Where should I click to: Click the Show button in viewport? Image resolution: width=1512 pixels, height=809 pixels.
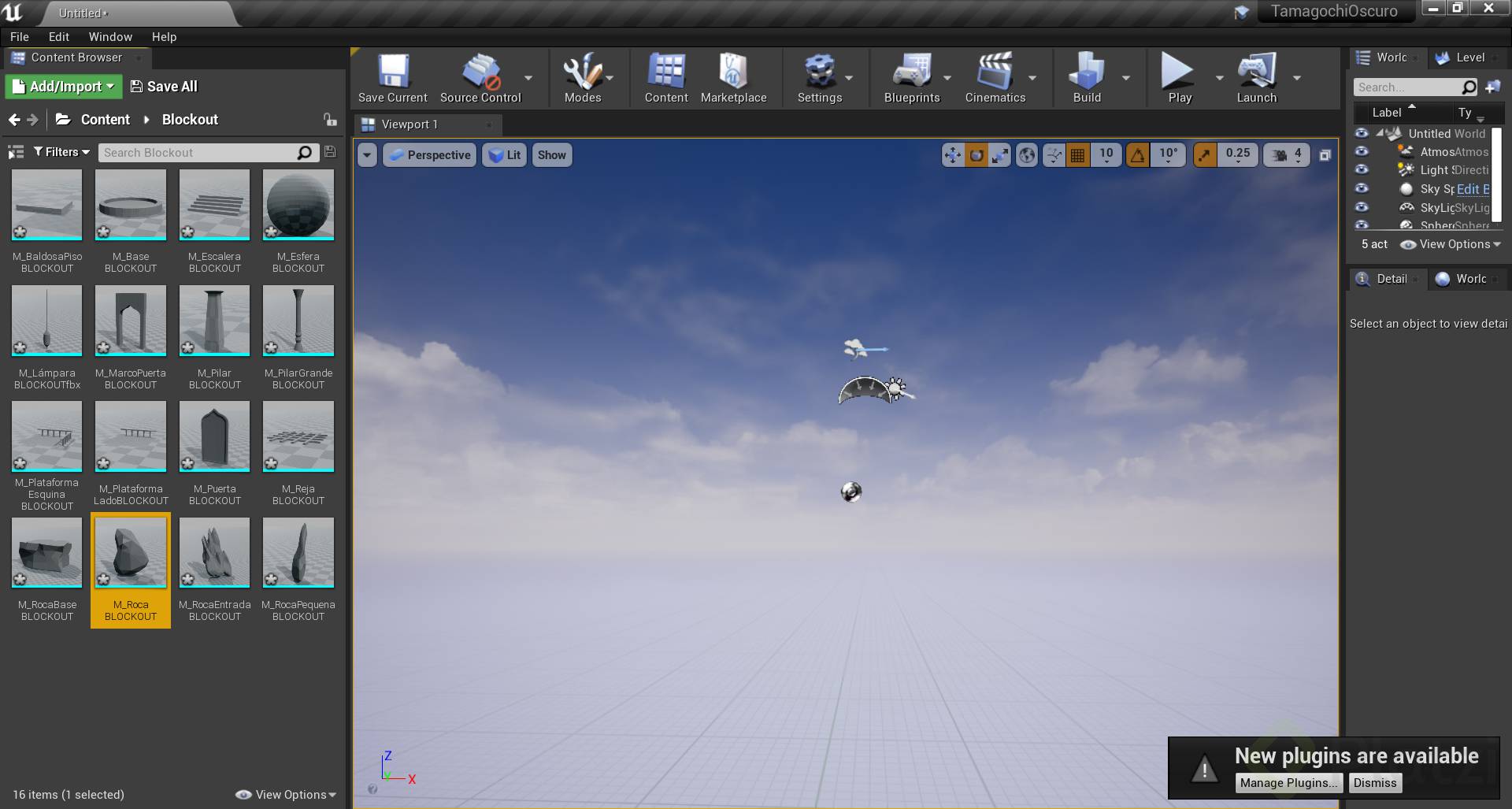point(552,155)
